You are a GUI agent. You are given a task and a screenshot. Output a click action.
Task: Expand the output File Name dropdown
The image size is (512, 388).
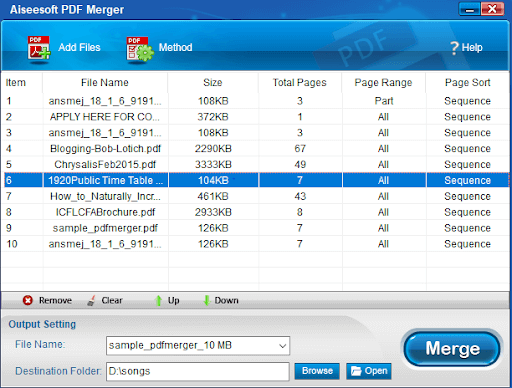[282, 346]
